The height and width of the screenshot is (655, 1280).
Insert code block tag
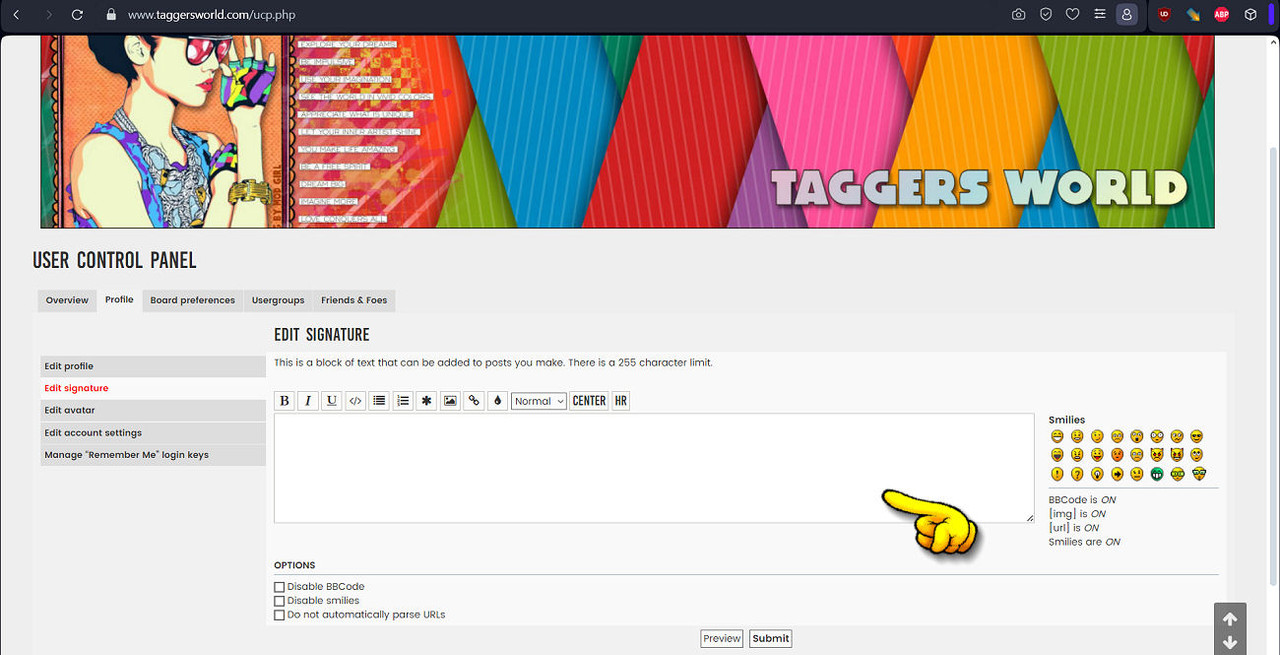tap(355, 401)
